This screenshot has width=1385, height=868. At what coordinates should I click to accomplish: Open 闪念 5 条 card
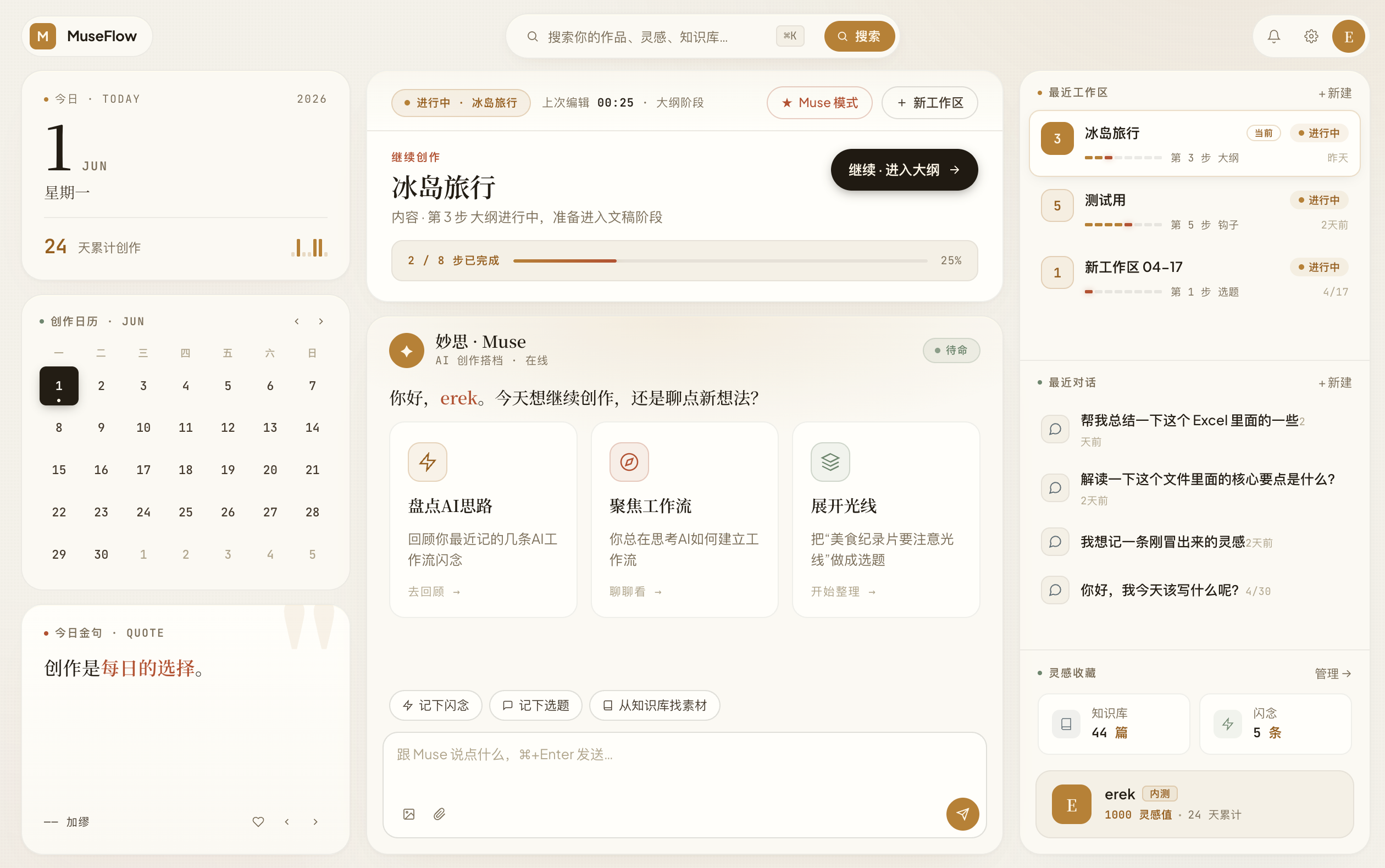click(x=1275, y=724)
